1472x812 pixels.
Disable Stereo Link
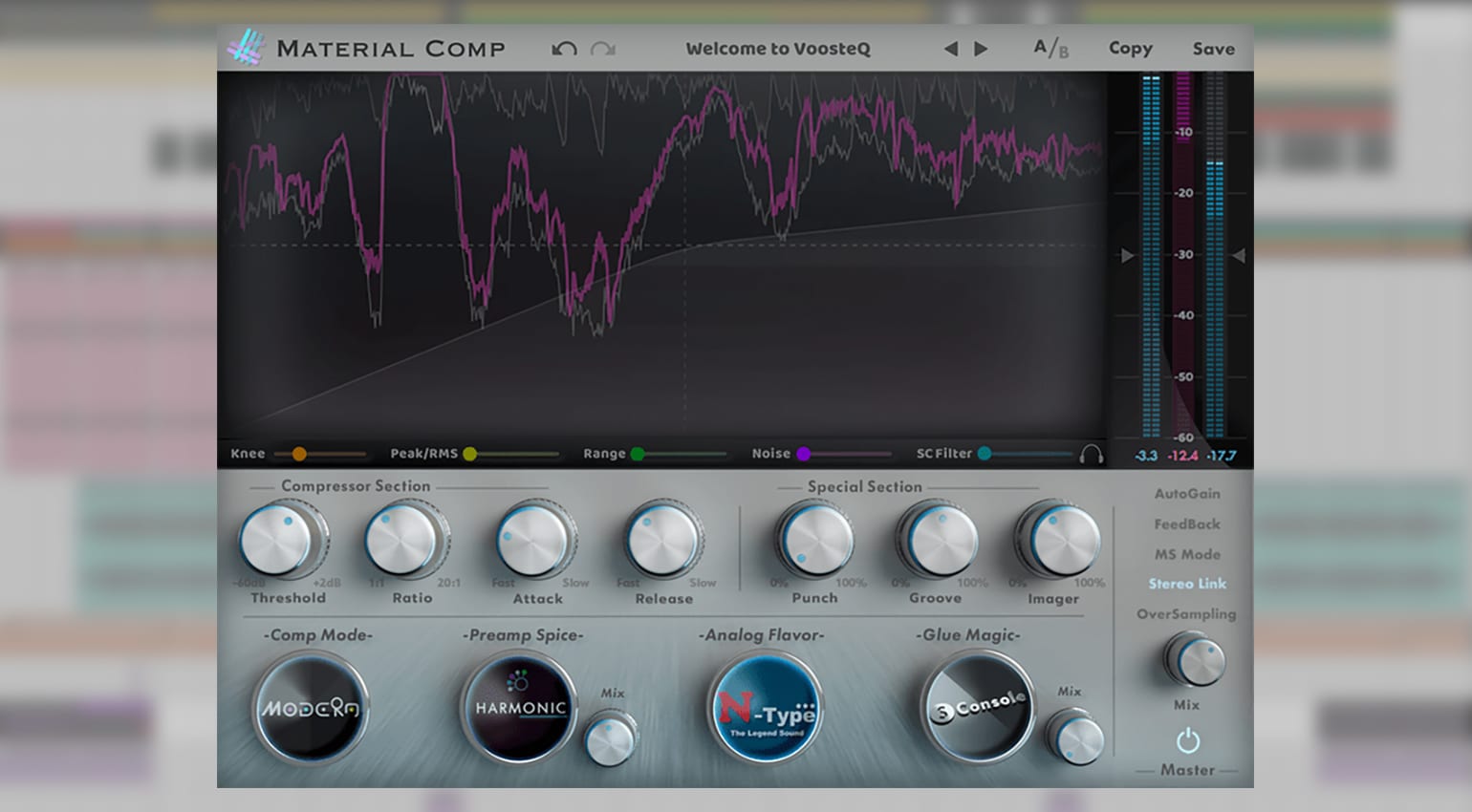click(x=1187, y=584)
